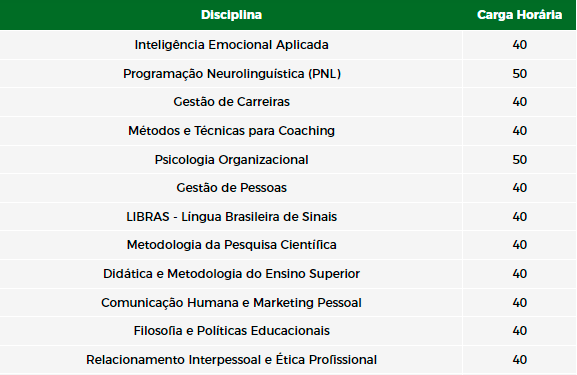577x375 pixels.
Task: Click the Carga Horária column header
Action: [519, 15]
